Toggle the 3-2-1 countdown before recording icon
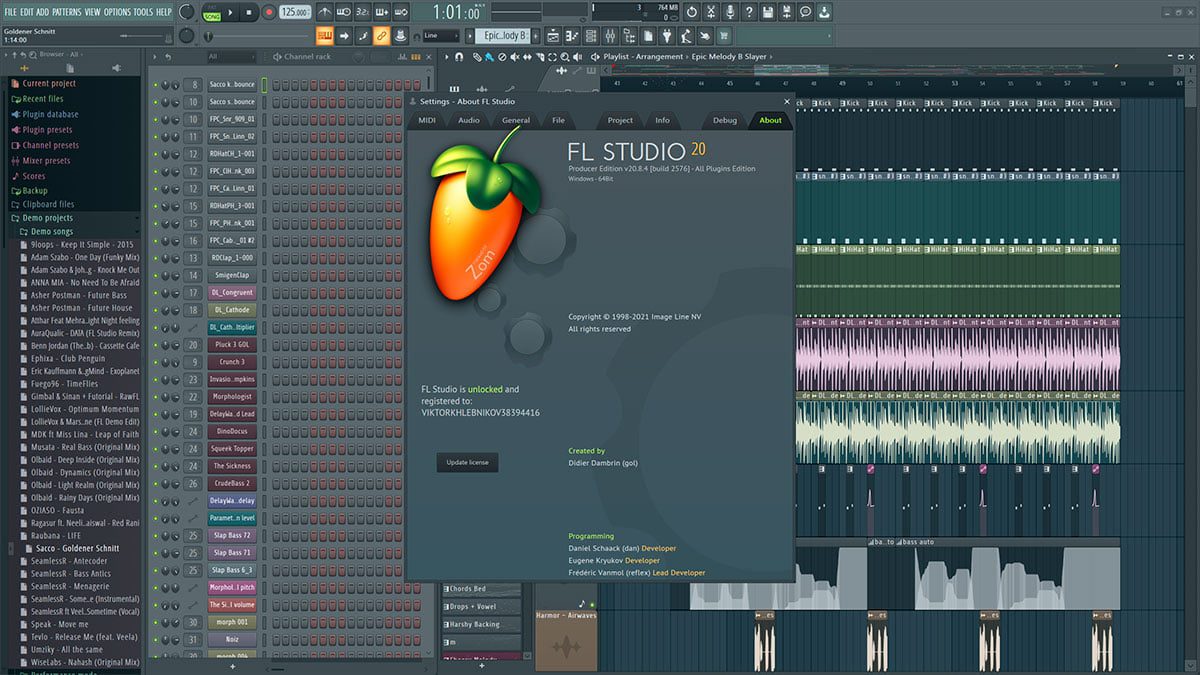Screen dimensions: 1200x675 point(362,12)
